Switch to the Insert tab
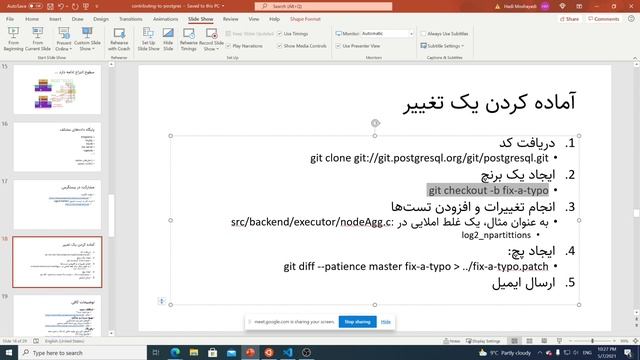 [x=55, y=19]
